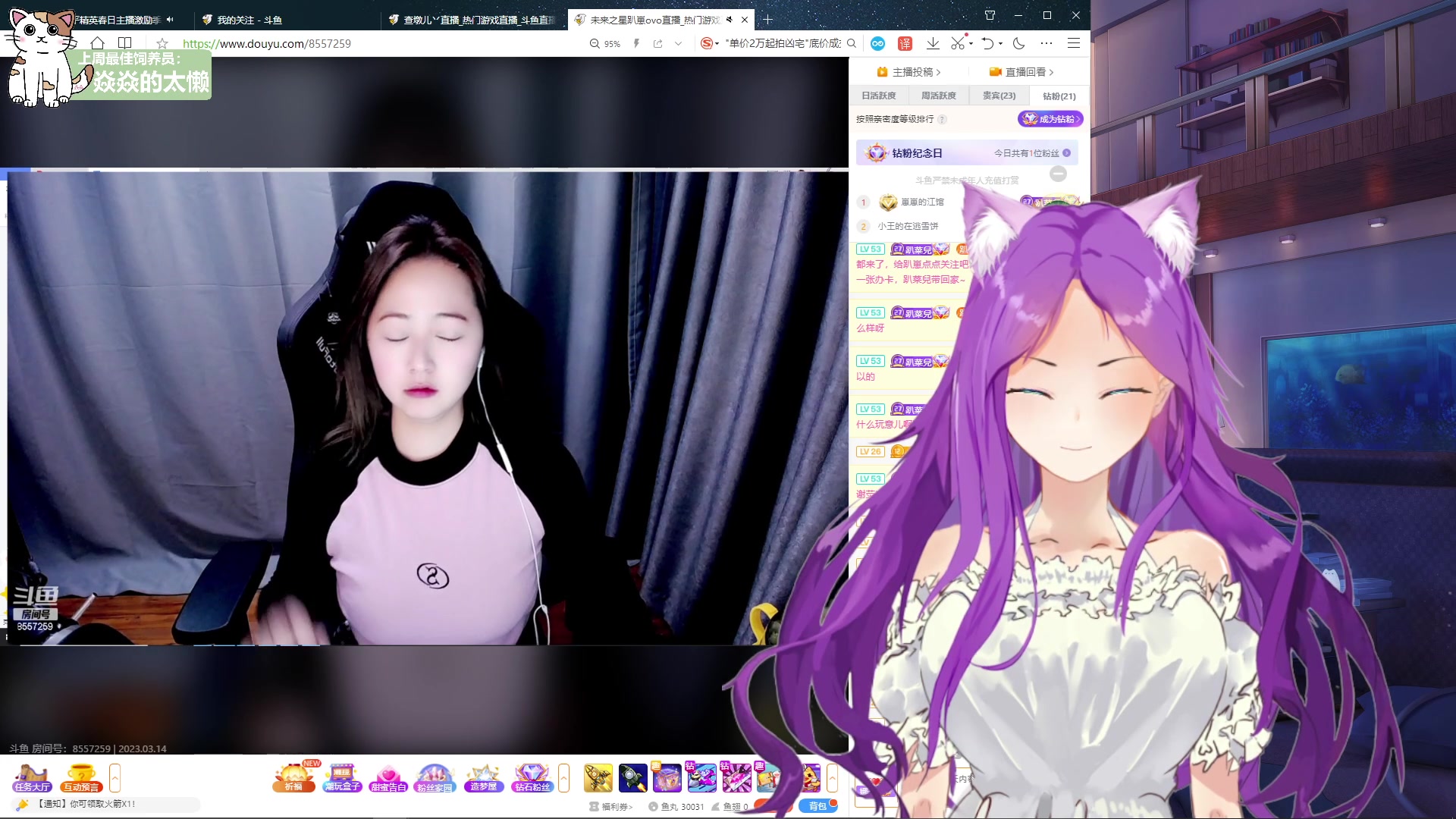Expand the activity panel arrow beside 钻石粉丝
This screenshot has width=1456, height=819.
coord(563,778)
